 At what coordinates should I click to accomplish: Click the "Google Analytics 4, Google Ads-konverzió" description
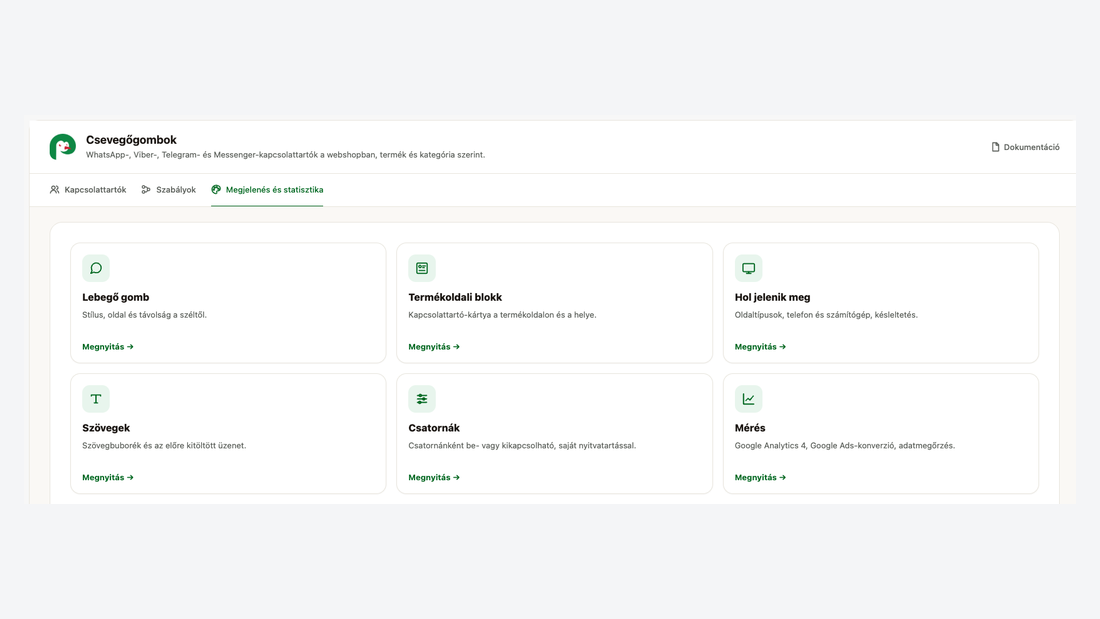(845, 445)
